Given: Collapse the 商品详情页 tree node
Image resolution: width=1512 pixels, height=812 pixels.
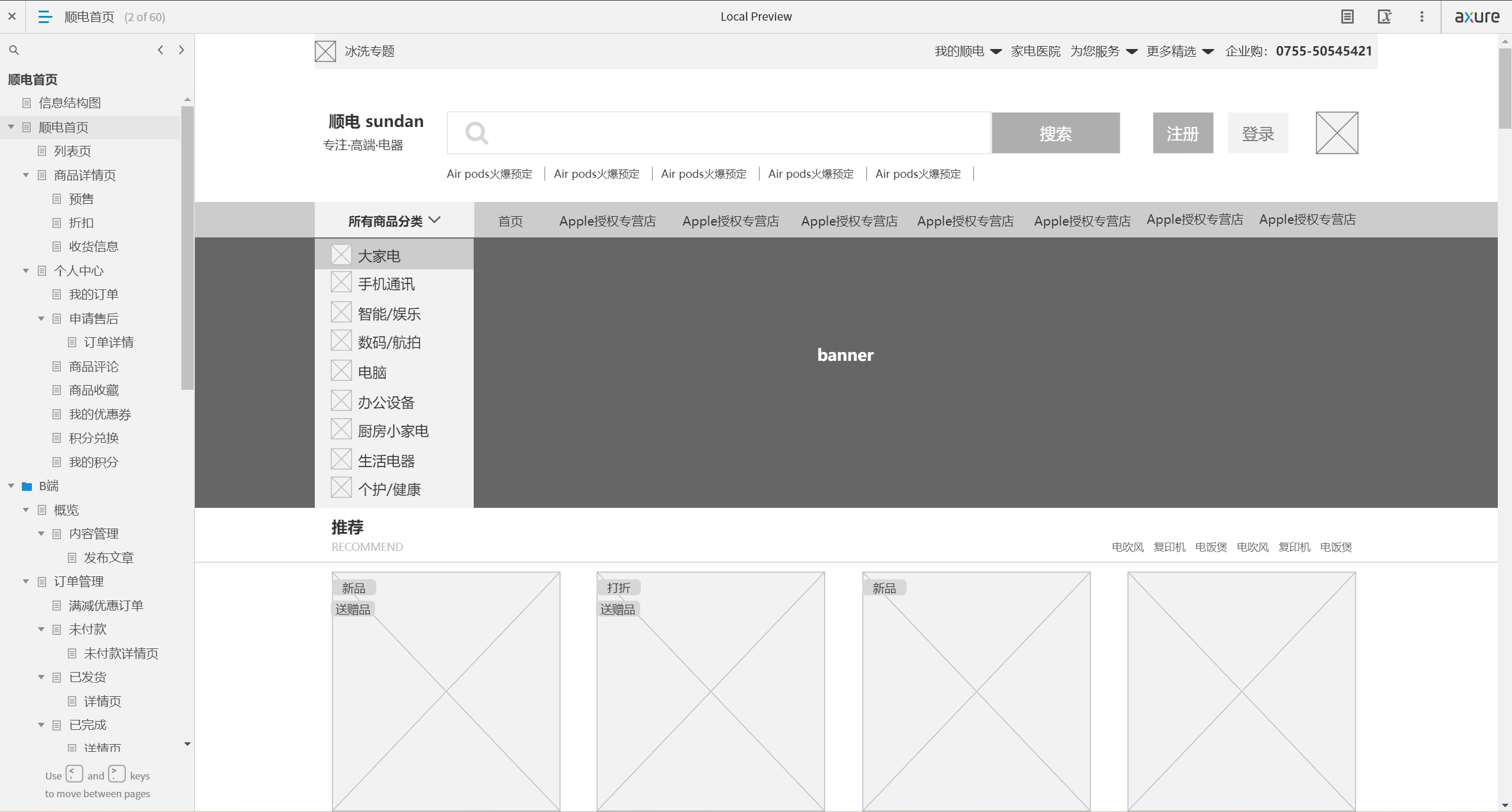Looking at the screenshot, I should (26, 175).
